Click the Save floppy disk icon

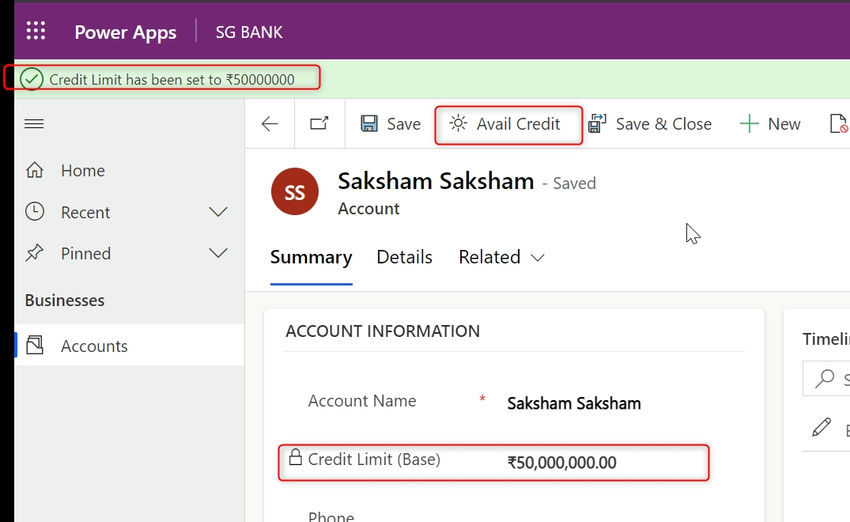(369, 124)
